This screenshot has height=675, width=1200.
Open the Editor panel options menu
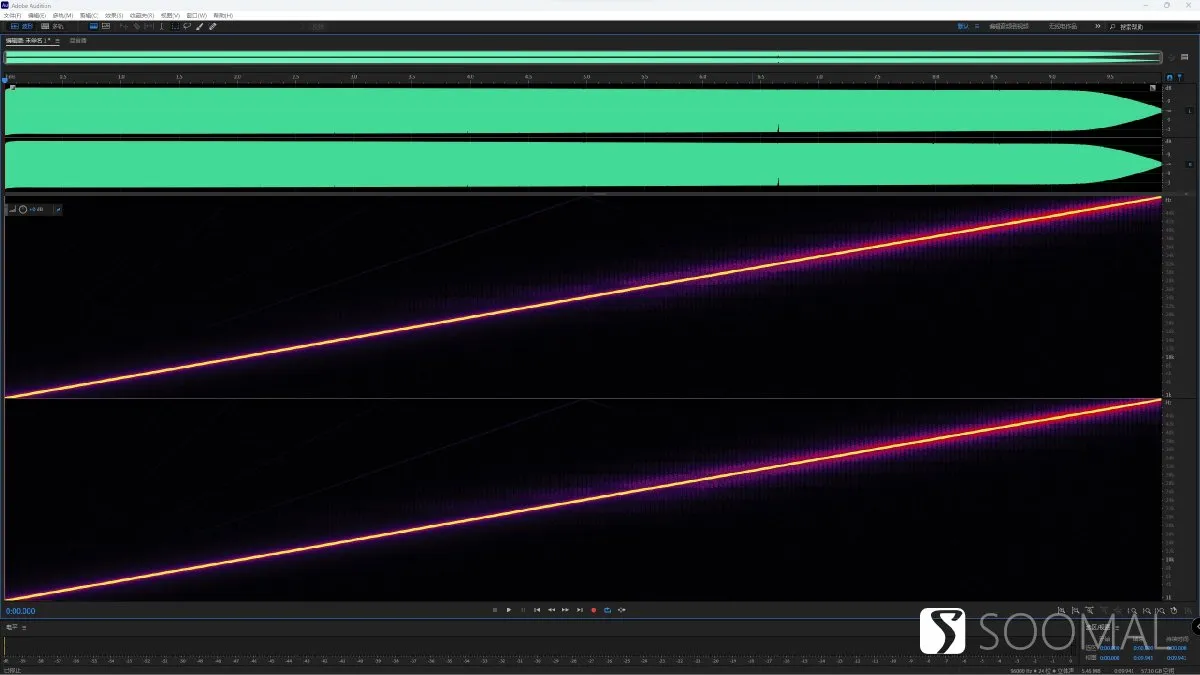(x=57, y=41)
